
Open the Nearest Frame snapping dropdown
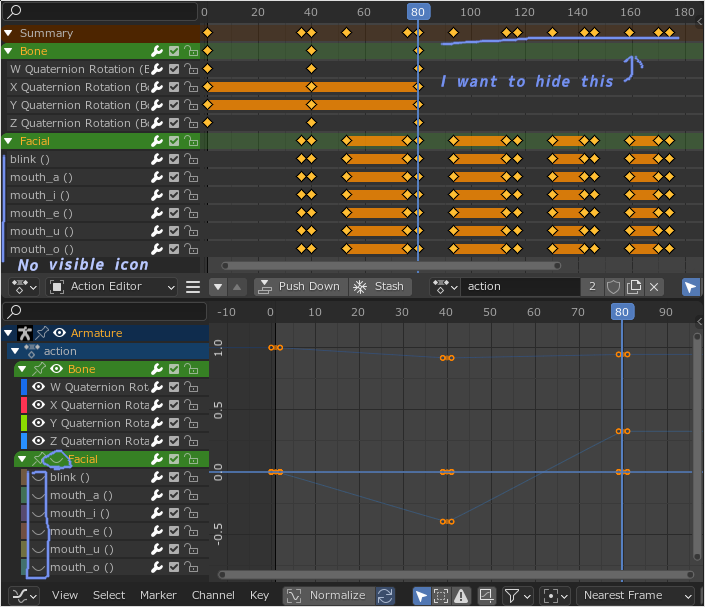tap(636, 595)
